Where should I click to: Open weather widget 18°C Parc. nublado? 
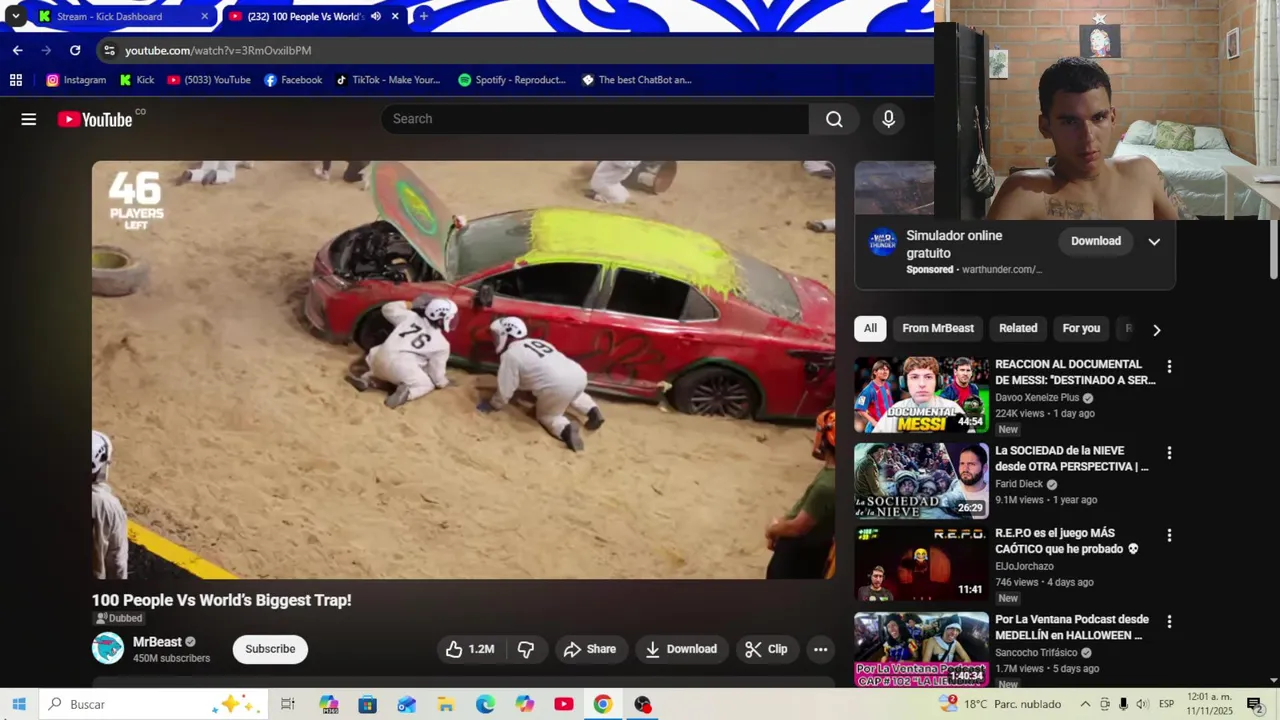tap(1000, 704)
